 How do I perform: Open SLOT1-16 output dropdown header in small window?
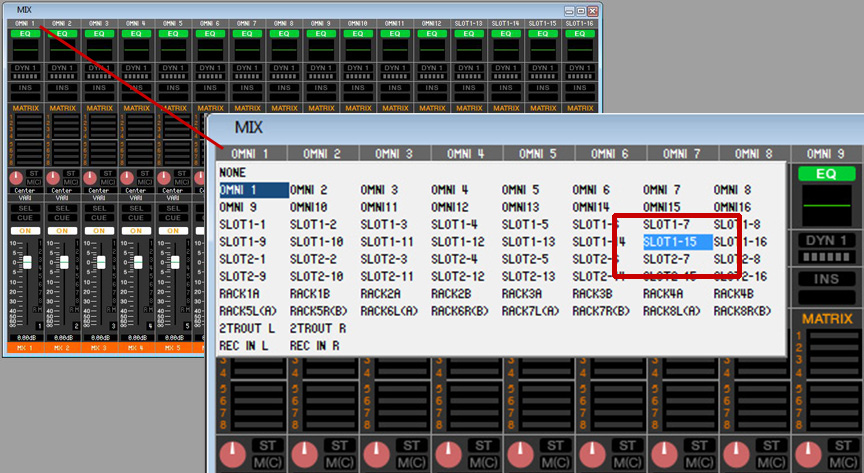pos(580,23)
